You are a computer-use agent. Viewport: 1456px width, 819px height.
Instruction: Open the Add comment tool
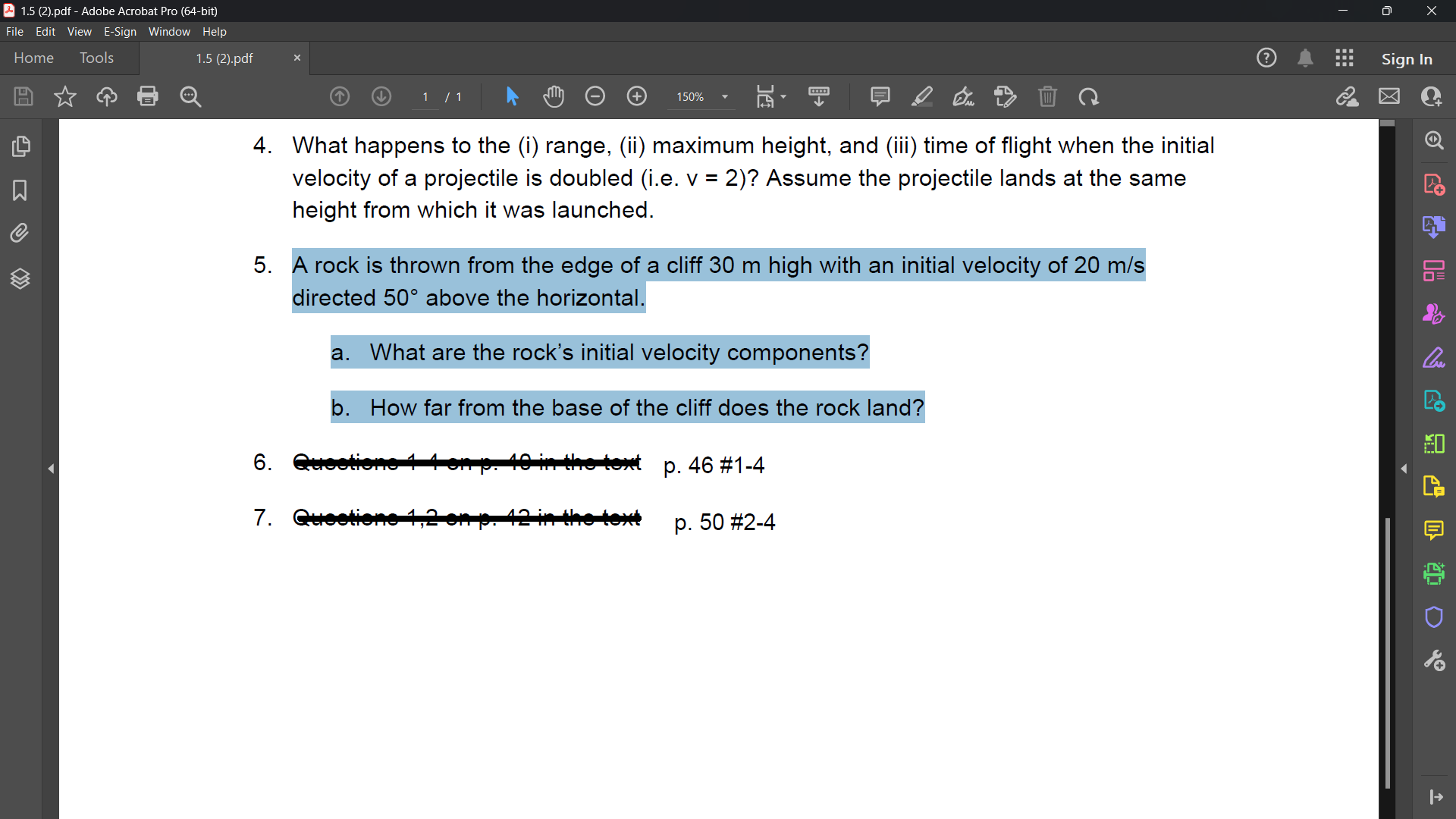tap(880, 96)
